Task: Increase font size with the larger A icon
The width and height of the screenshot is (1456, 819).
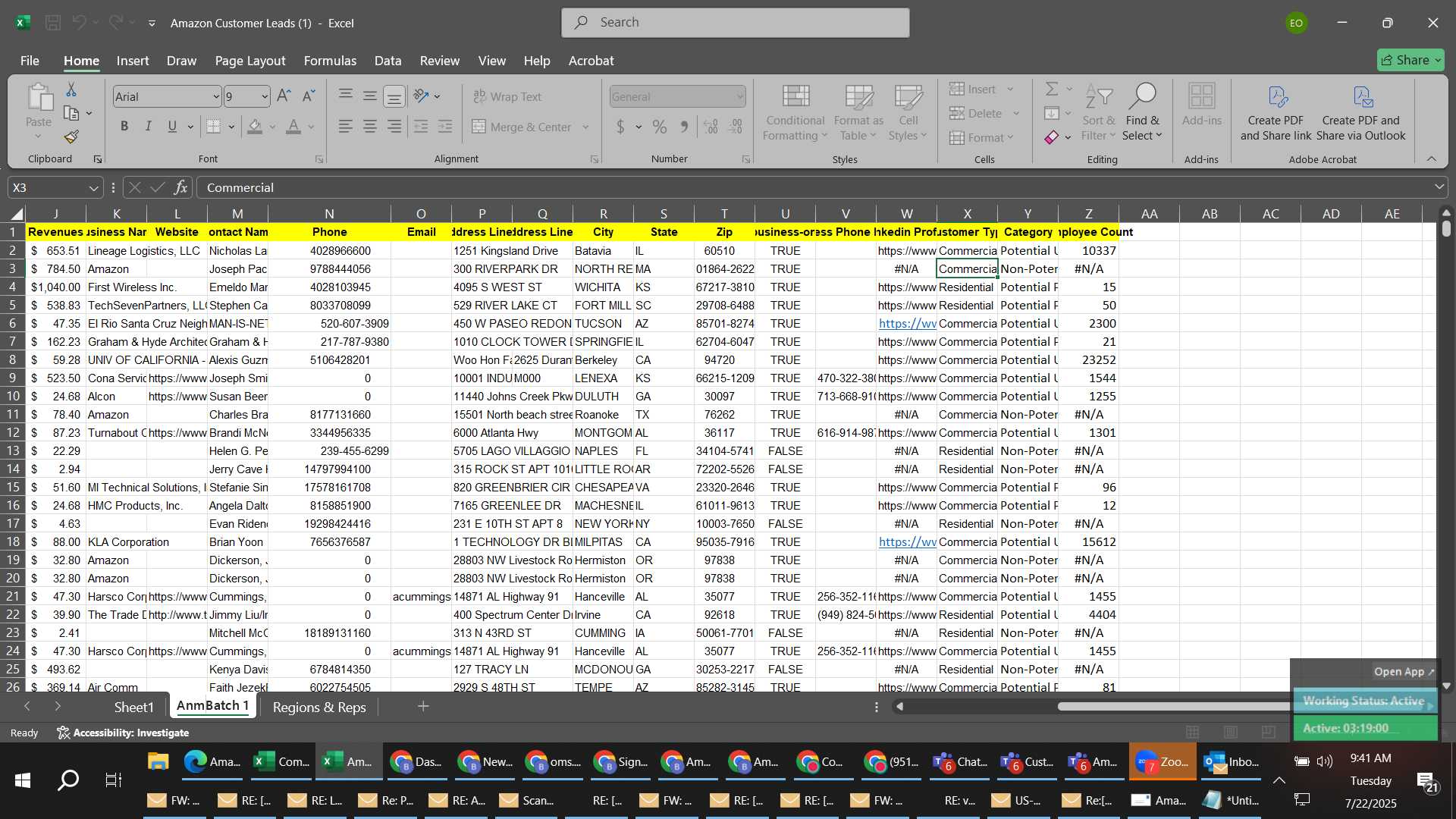Action: click(284, 96)
